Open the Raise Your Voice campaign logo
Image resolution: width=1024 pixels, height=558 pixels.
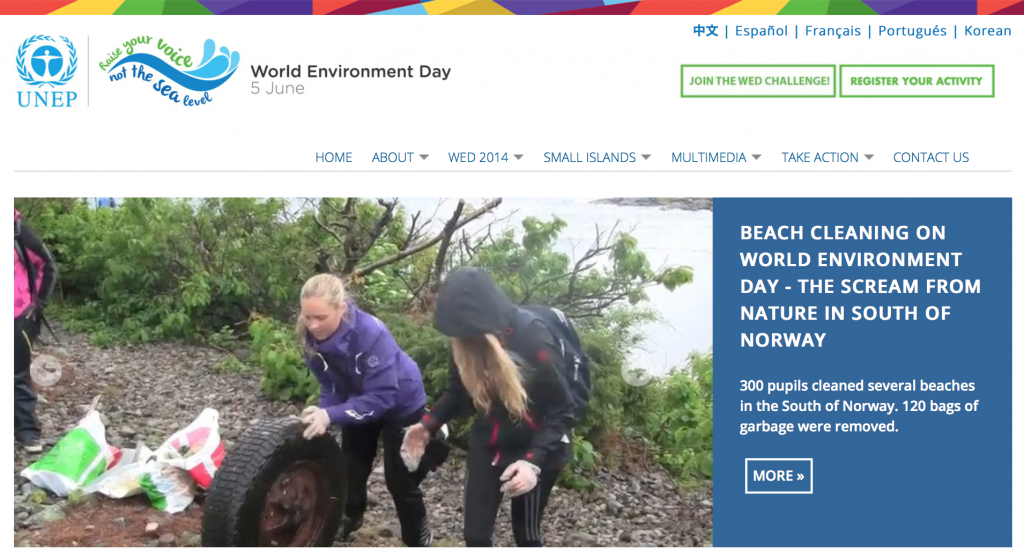pos(169,72)
